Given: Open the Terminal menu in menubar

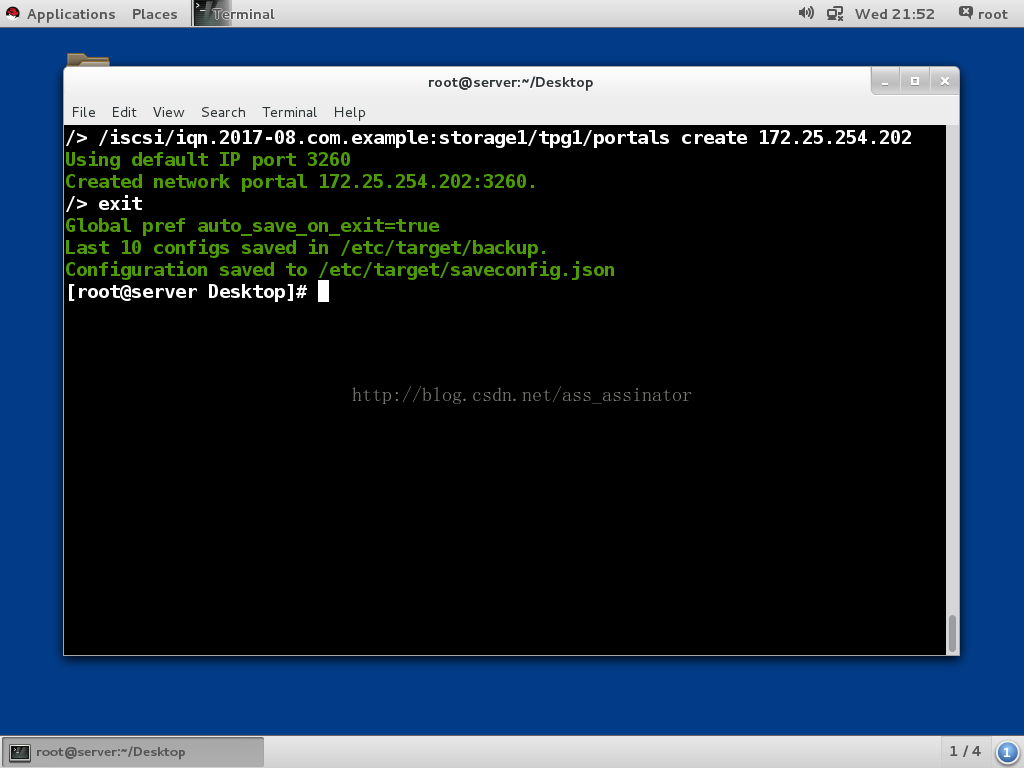Looking at the screenshot, I should (x=289, y=112).
